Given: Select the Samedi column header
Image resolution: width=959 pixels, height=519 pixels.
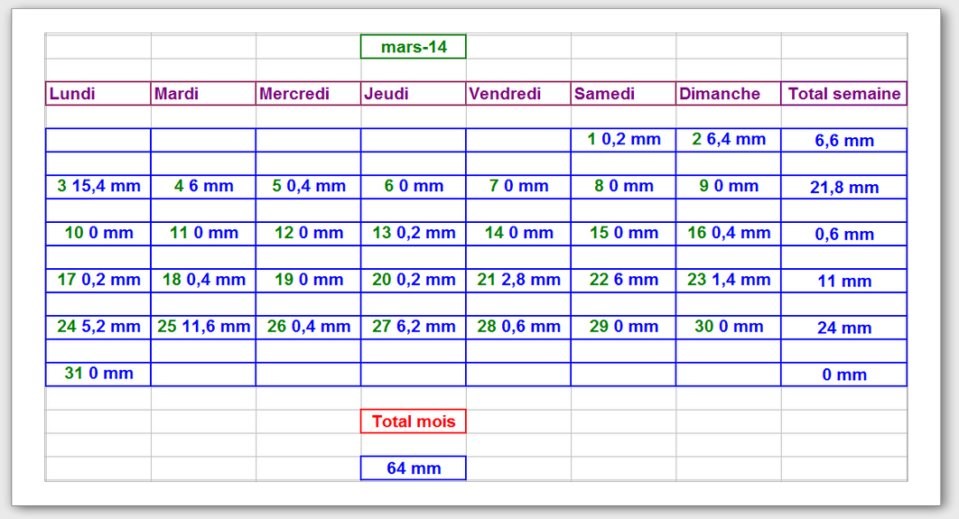Looking at the screenshot, I should pyautogui.click(x=623, y=94).
